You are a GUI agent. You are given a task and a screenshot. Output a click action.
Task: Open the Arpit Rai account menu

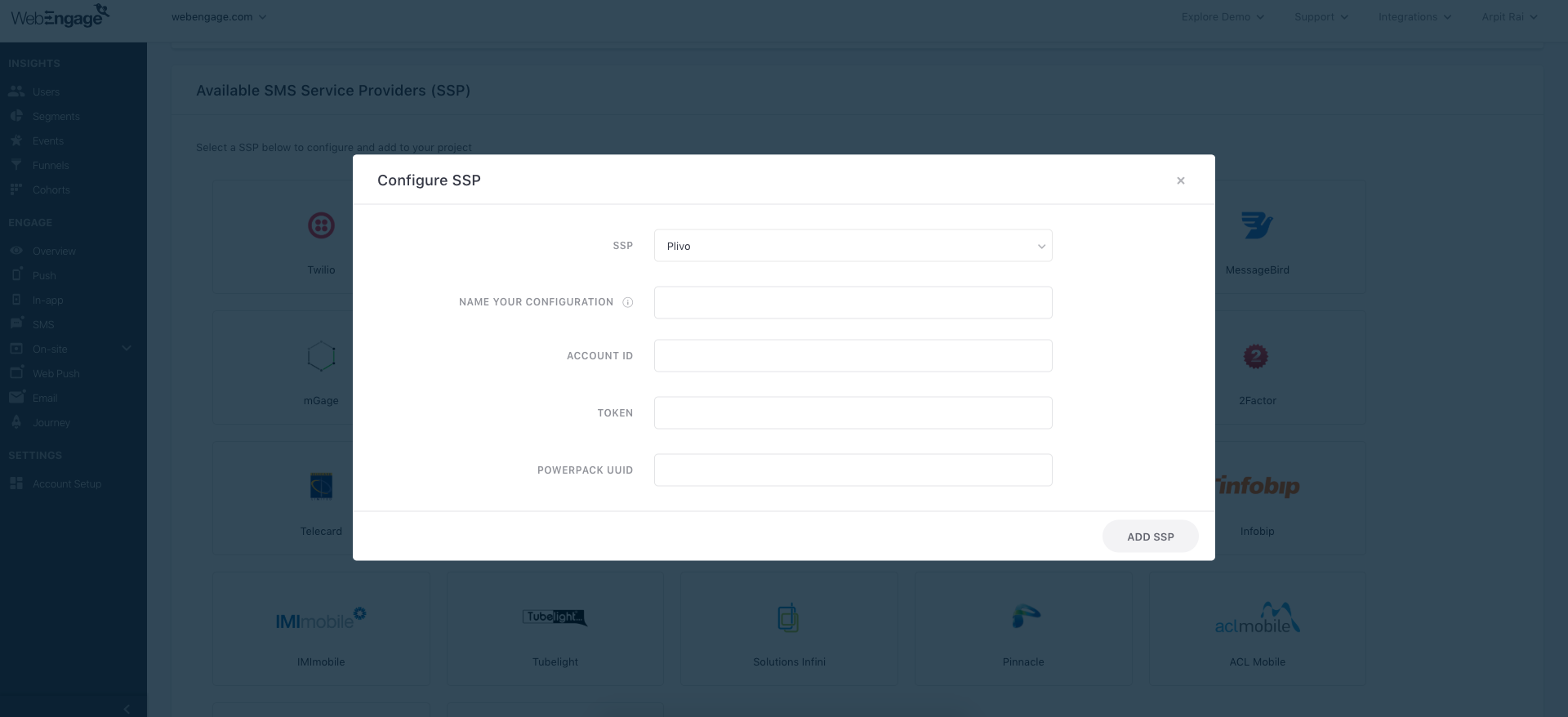(x=1509, y=17)
